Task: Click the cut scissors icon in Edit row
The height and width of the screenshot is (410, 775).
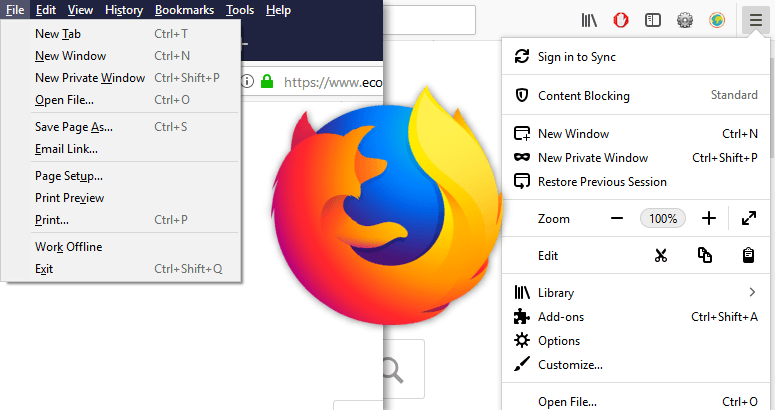Action: [x=661, y=255]
